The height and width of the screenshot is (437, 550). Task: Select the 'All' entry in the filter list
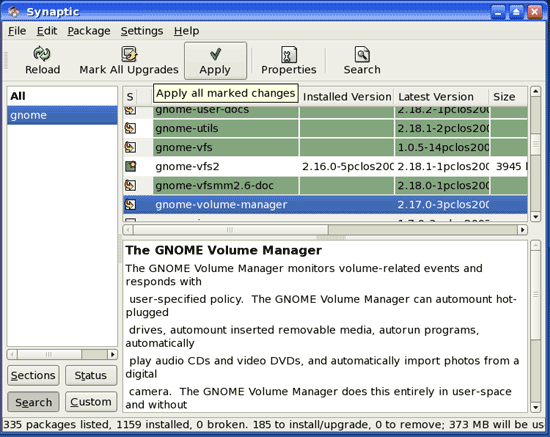[62, 96]
